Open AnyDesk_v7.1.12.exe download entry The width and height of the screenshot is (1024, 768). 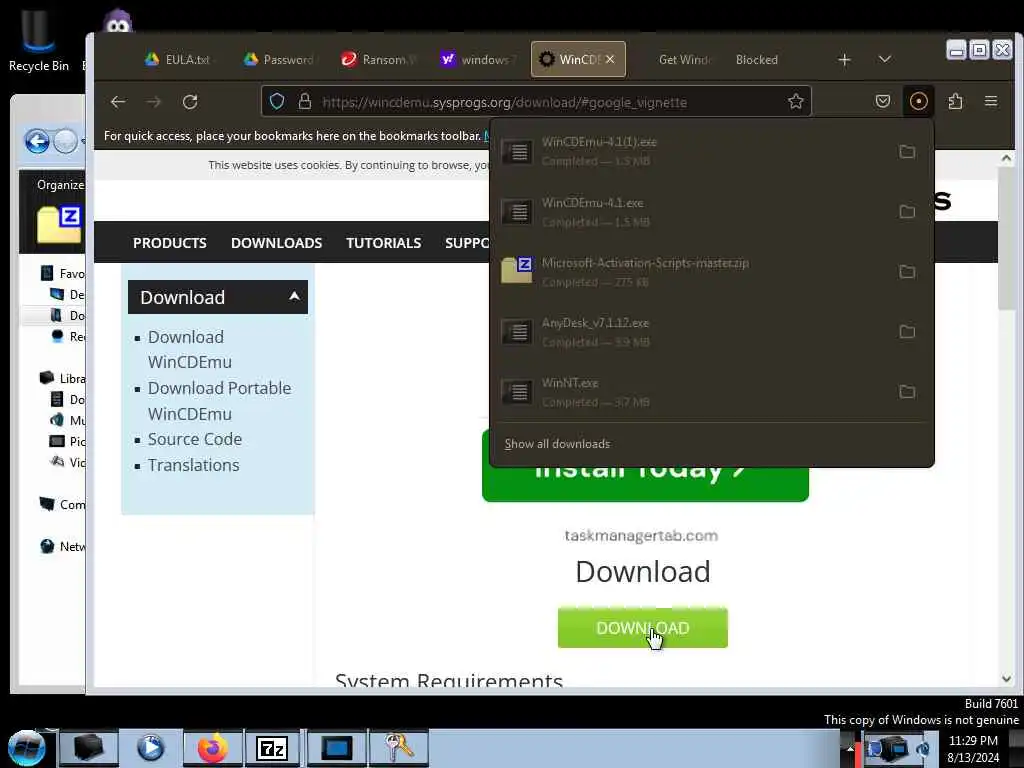[691, 332]
